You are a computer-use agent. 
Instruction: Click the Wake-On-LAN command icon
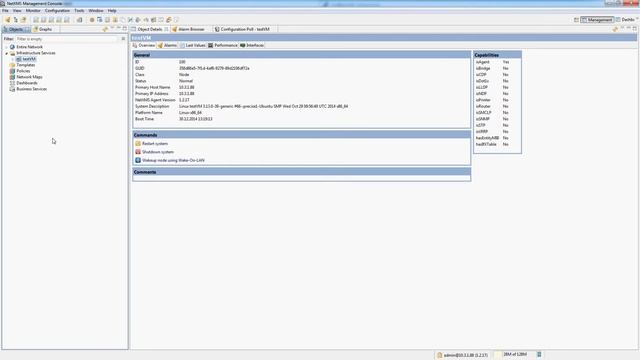coord(138,160)
